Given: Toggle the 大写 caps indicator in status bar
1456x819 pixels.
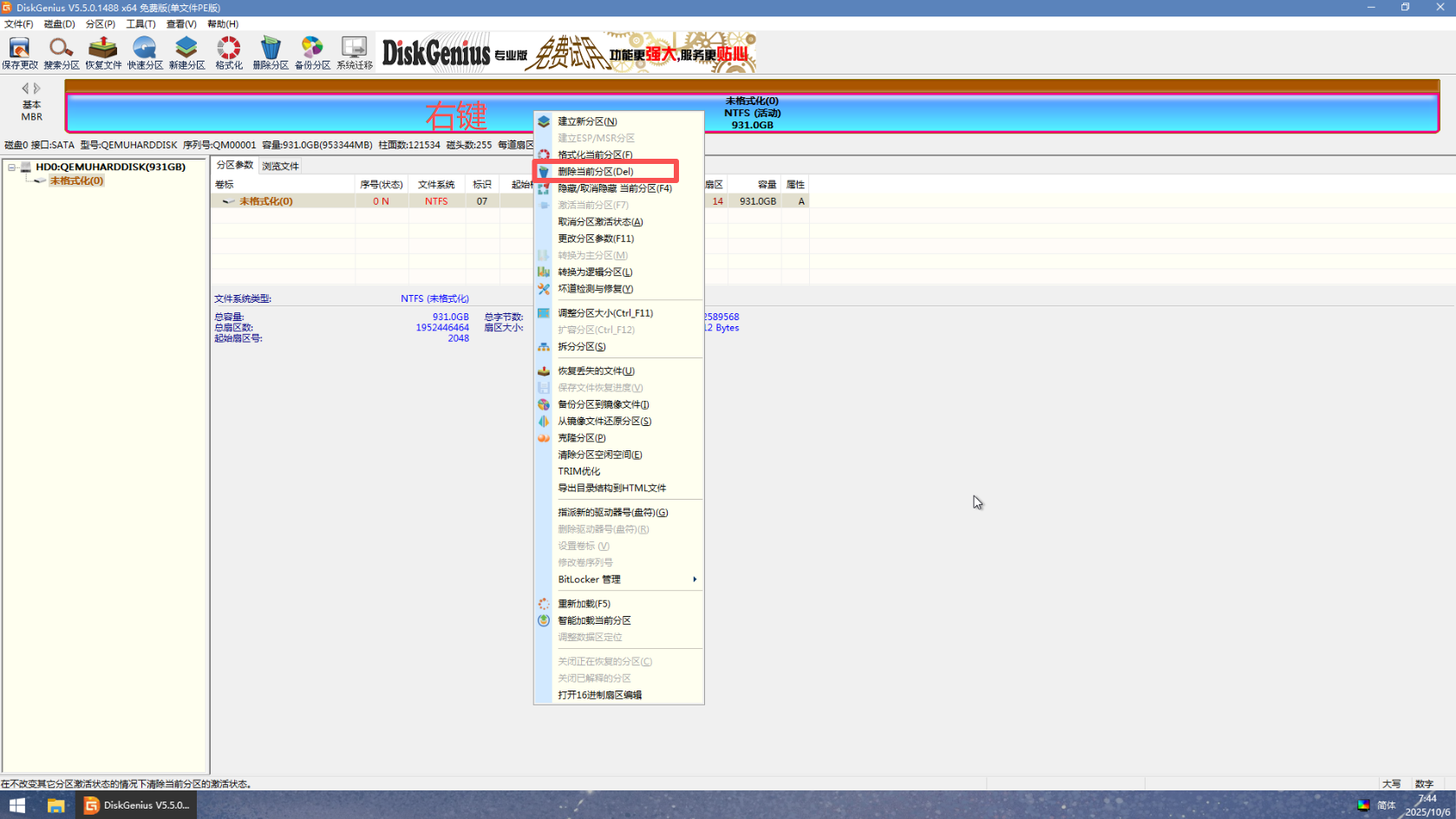Looking at the screenshot, I should coord(1389,783).
